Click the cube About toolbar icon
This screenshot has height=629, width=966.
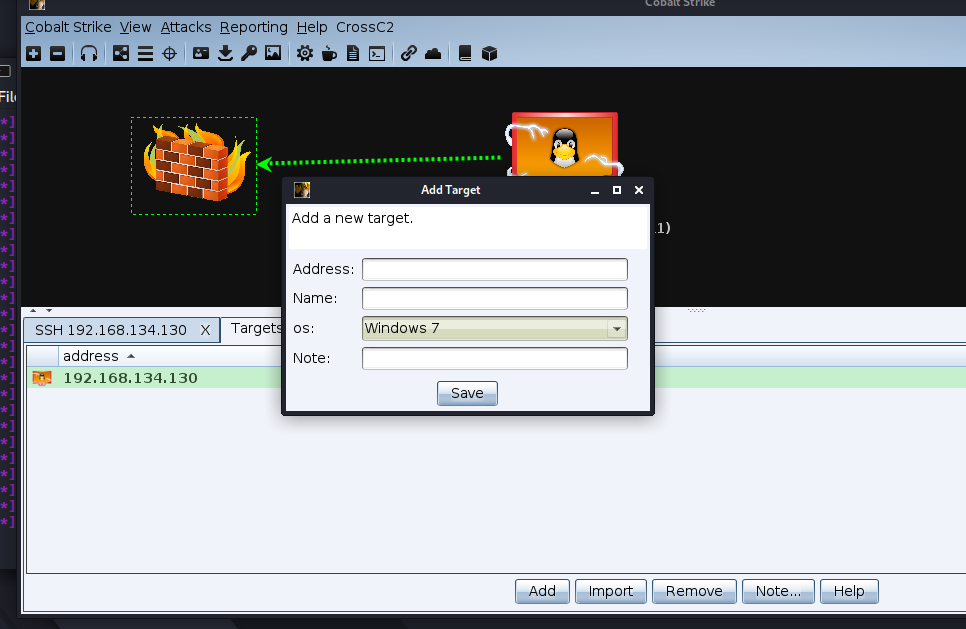pos(489,54)
